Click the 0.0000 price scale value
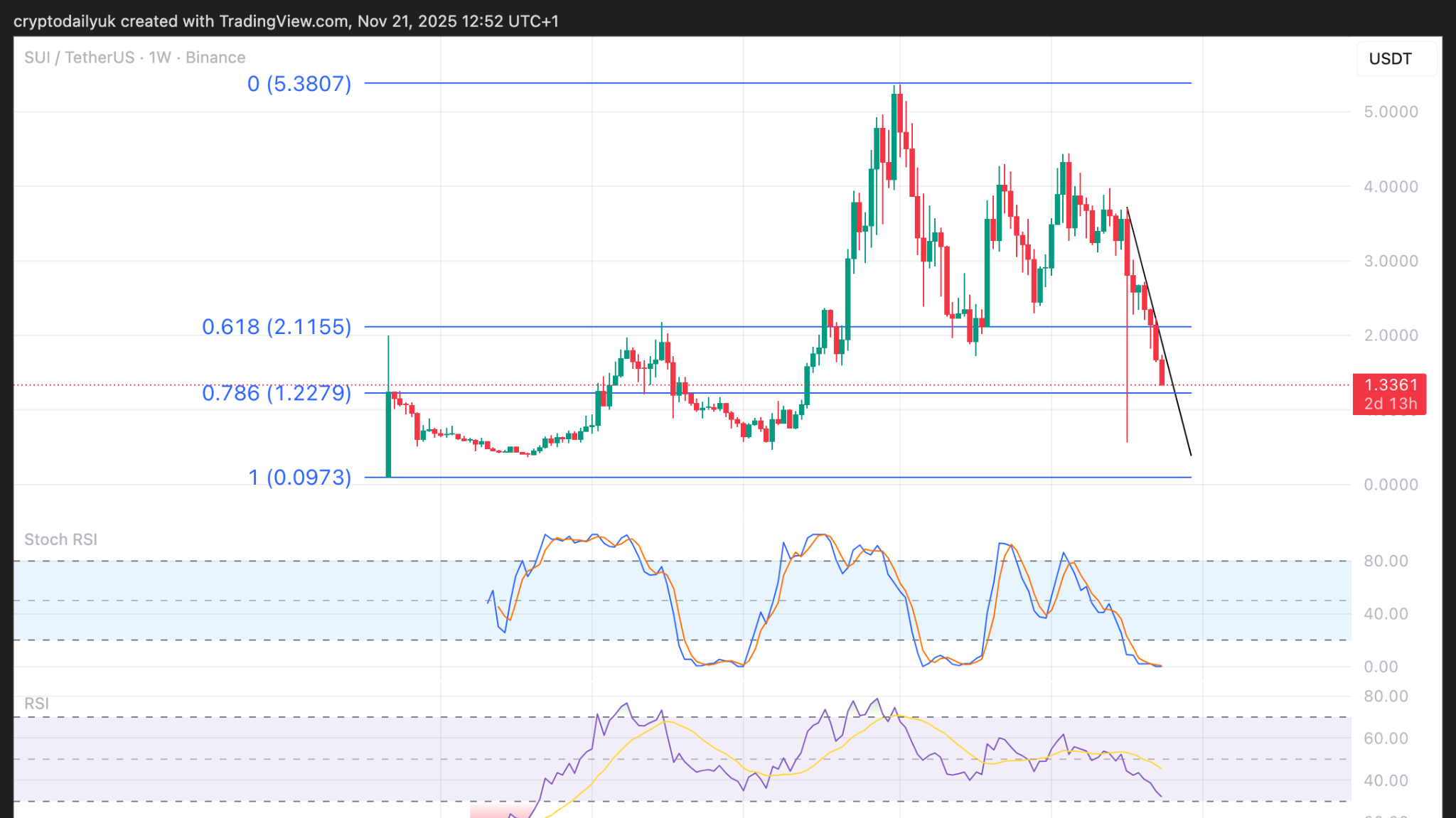Screen dimensions: 1456x818 [1390, 485]
